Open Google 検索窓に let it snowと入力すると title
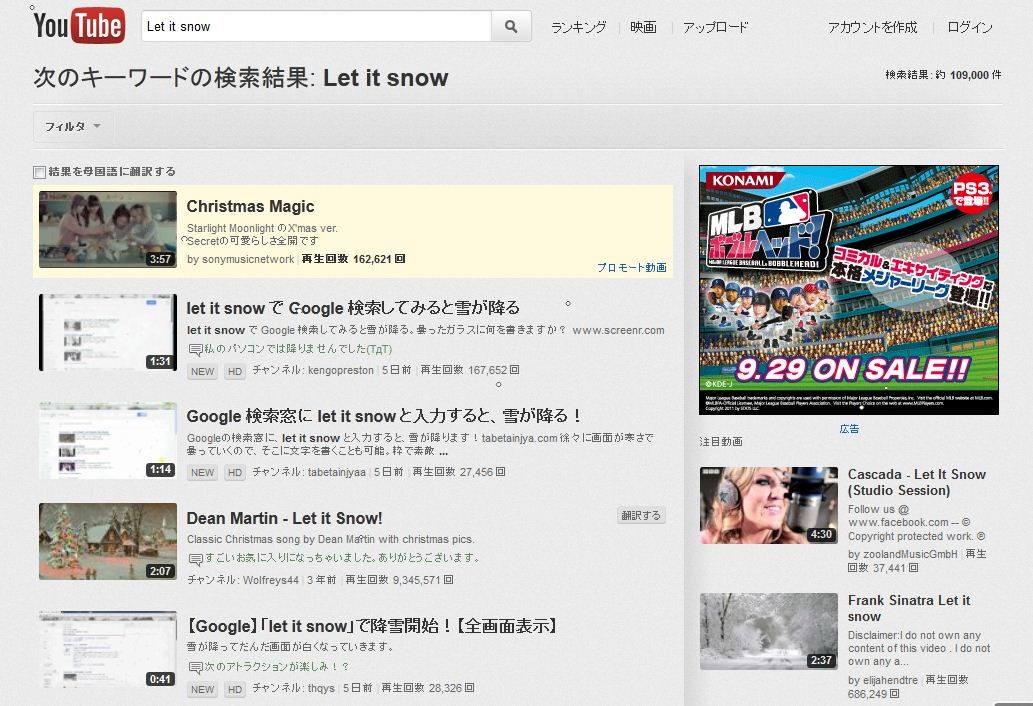This screenshot has height=706, width=1033. [383, 416]
